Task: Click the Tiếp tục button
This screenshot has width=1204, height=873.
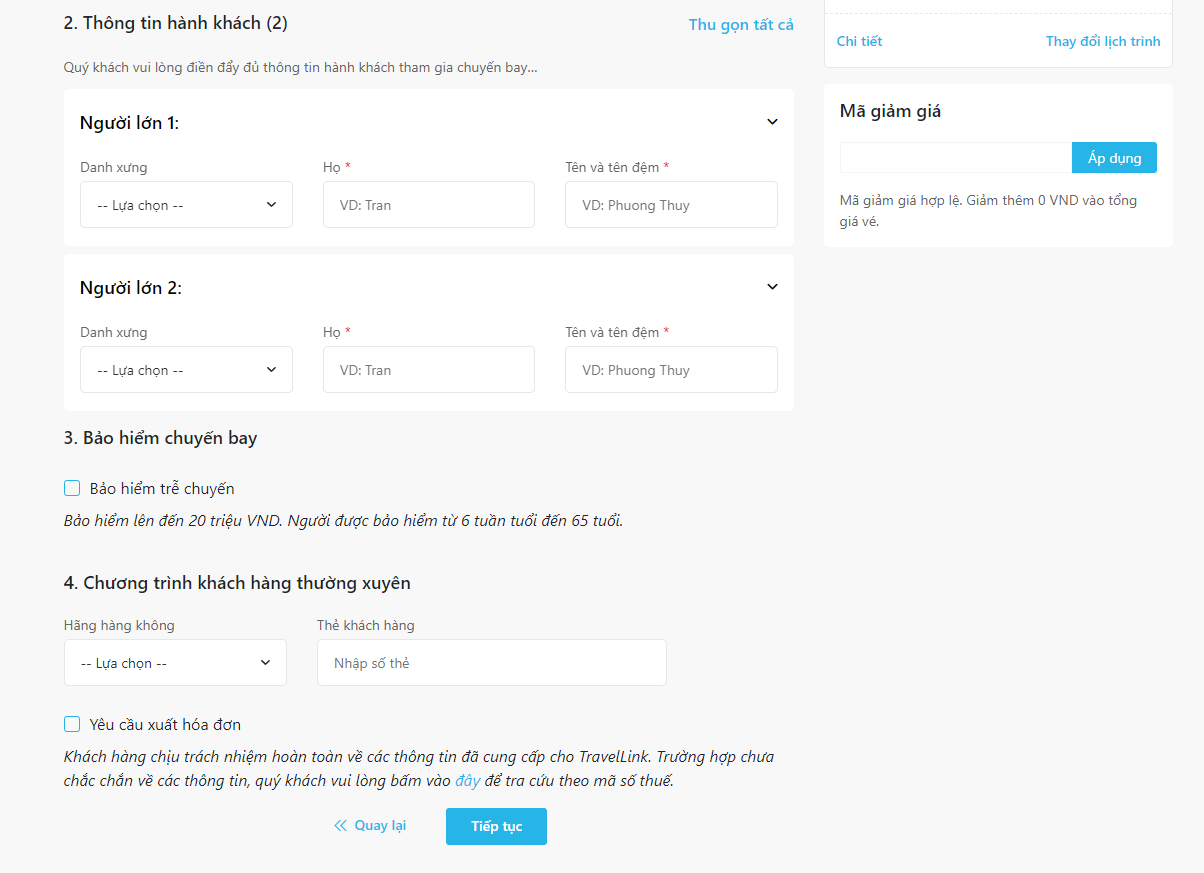Action: [496, 827]
